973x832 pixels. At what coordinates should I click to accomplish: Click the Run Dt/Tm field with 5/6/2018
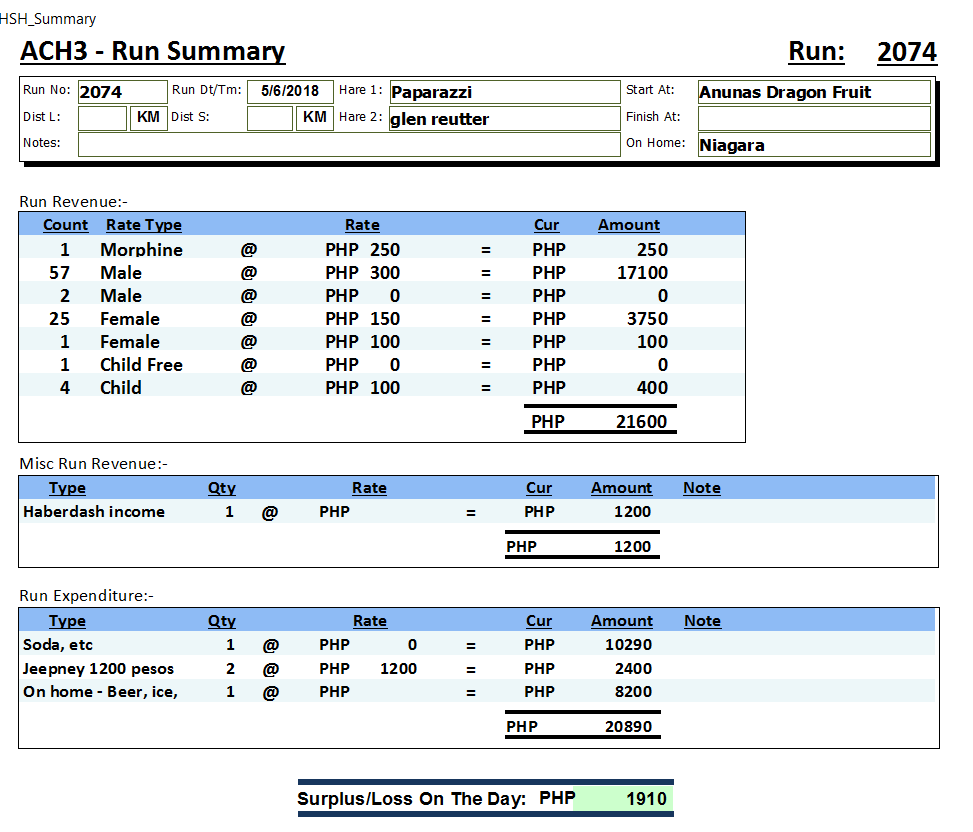pyautogui.click(x=290, y=91)
